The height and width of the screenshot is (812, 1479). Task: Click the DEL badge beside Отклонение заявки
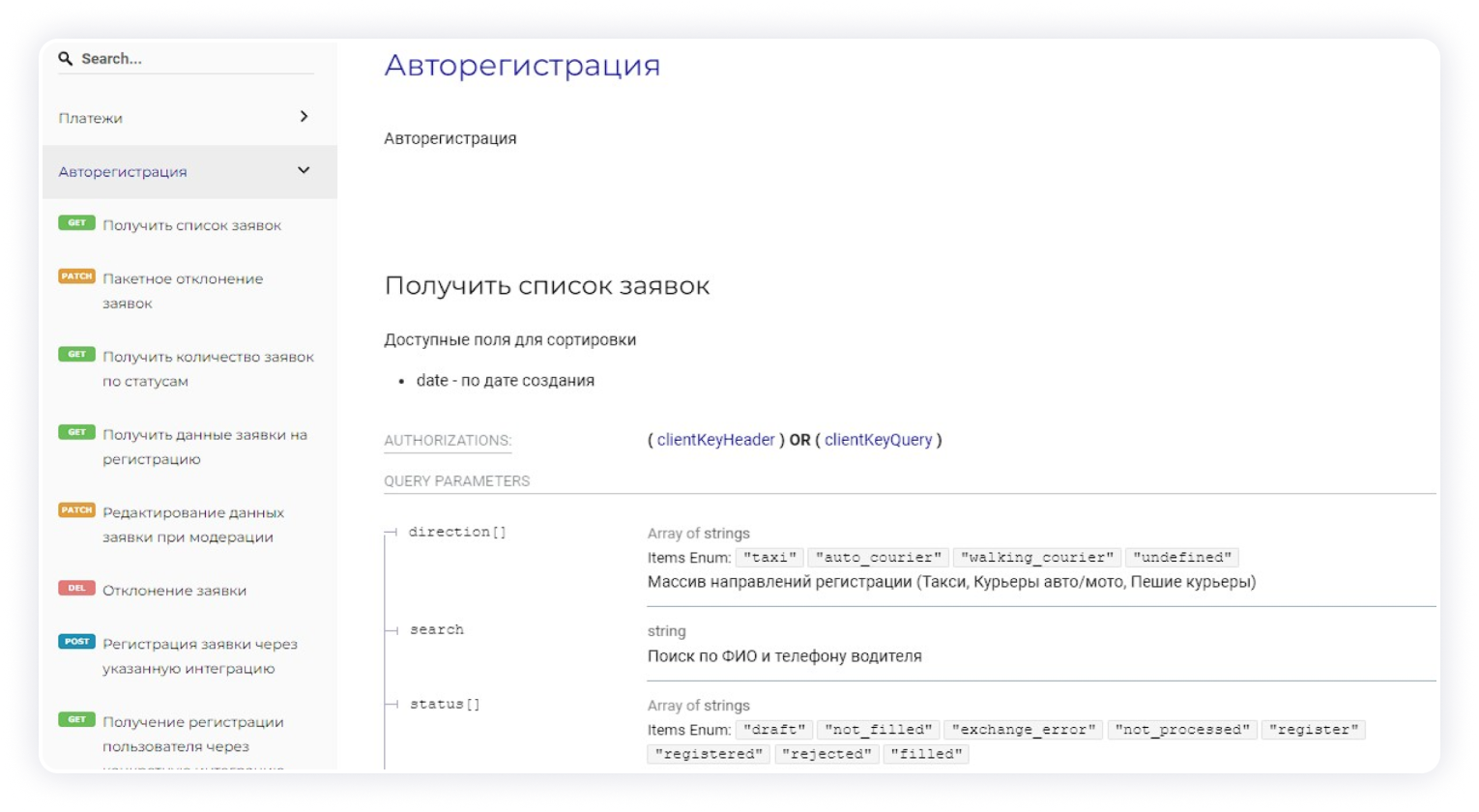click(x=76, y=588)
